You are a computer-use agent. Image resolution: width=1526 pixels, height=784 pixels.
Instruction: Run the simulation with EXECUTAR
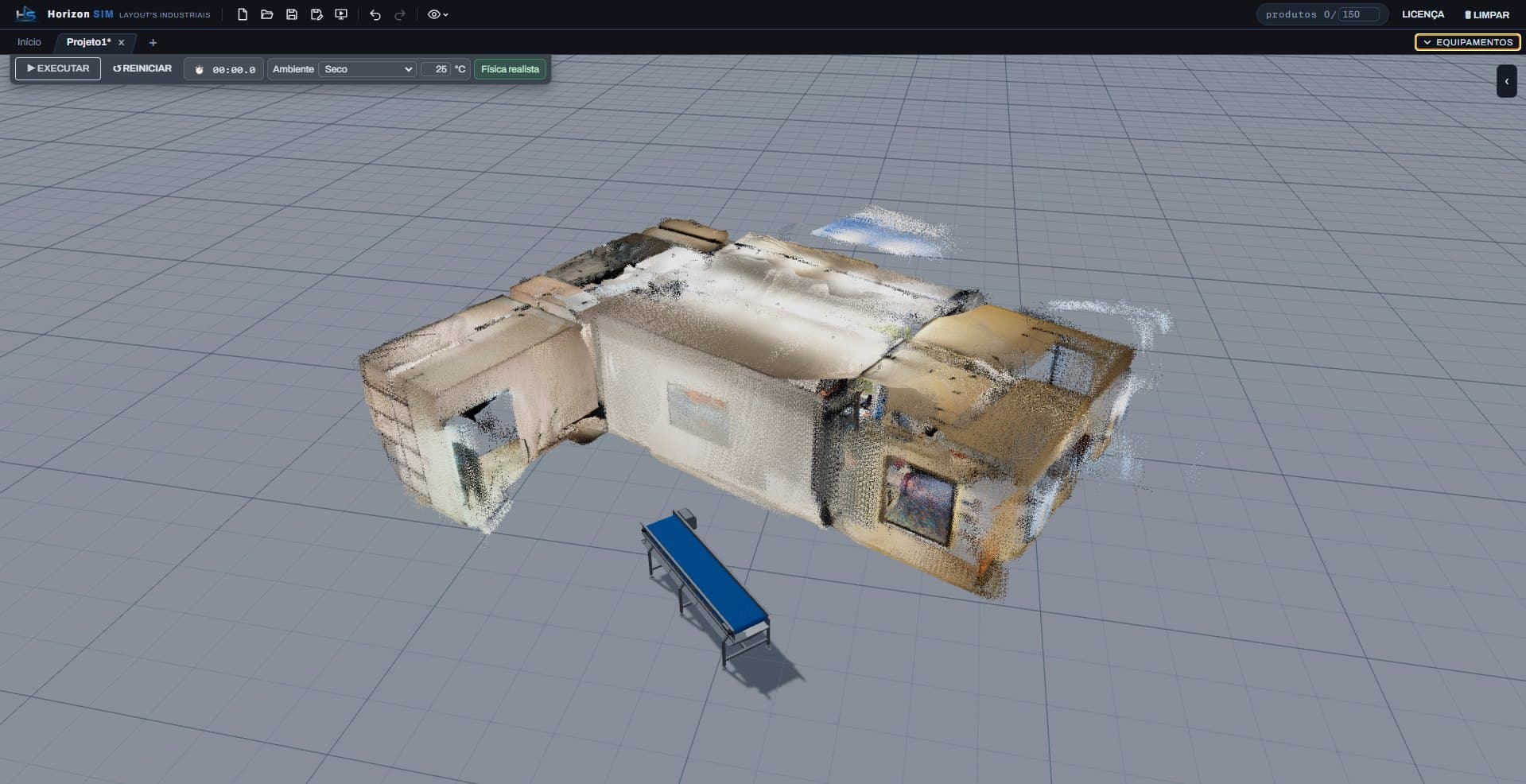[x=58, y=68]
